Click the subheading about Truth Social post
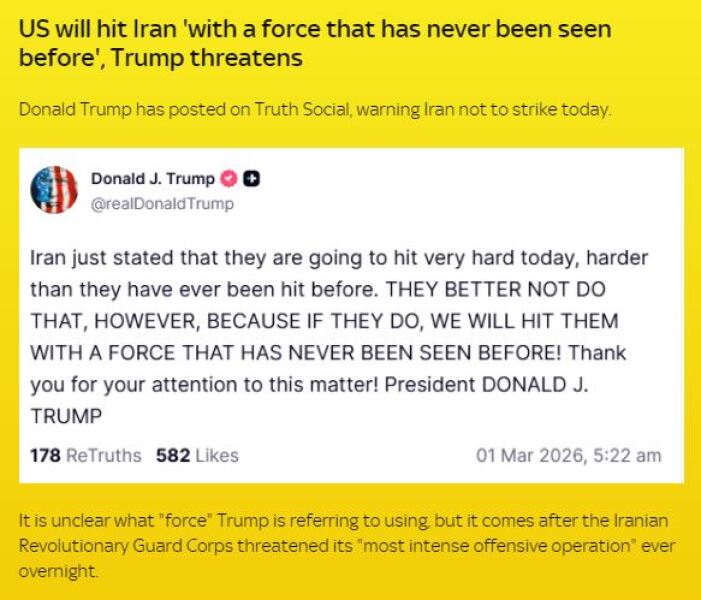Screen dimensions: 701x600 [x=315, y=108]
